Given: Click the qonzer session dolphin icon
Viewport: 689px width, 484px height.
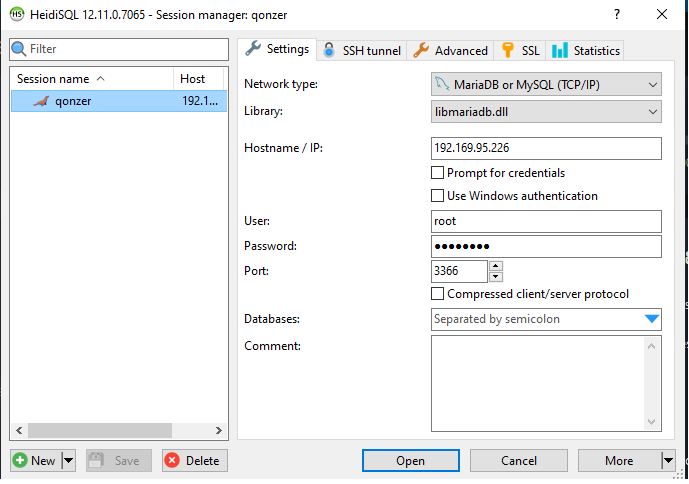Looking at the screenshot, I should (40, 101).
